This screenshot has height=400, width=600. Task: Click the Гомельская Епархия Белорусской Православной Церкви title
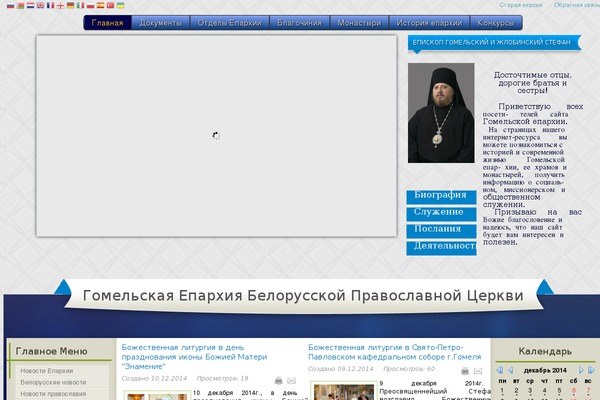point(303,296)
